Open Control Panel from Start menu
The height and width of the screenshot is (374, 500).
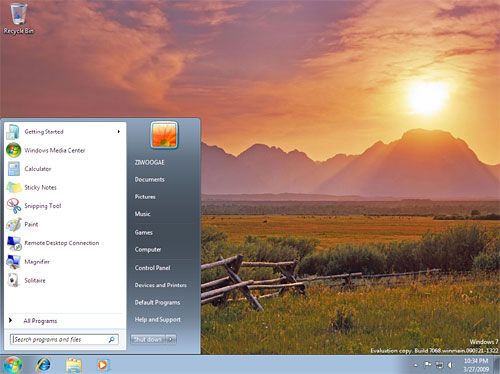[152, 268]
